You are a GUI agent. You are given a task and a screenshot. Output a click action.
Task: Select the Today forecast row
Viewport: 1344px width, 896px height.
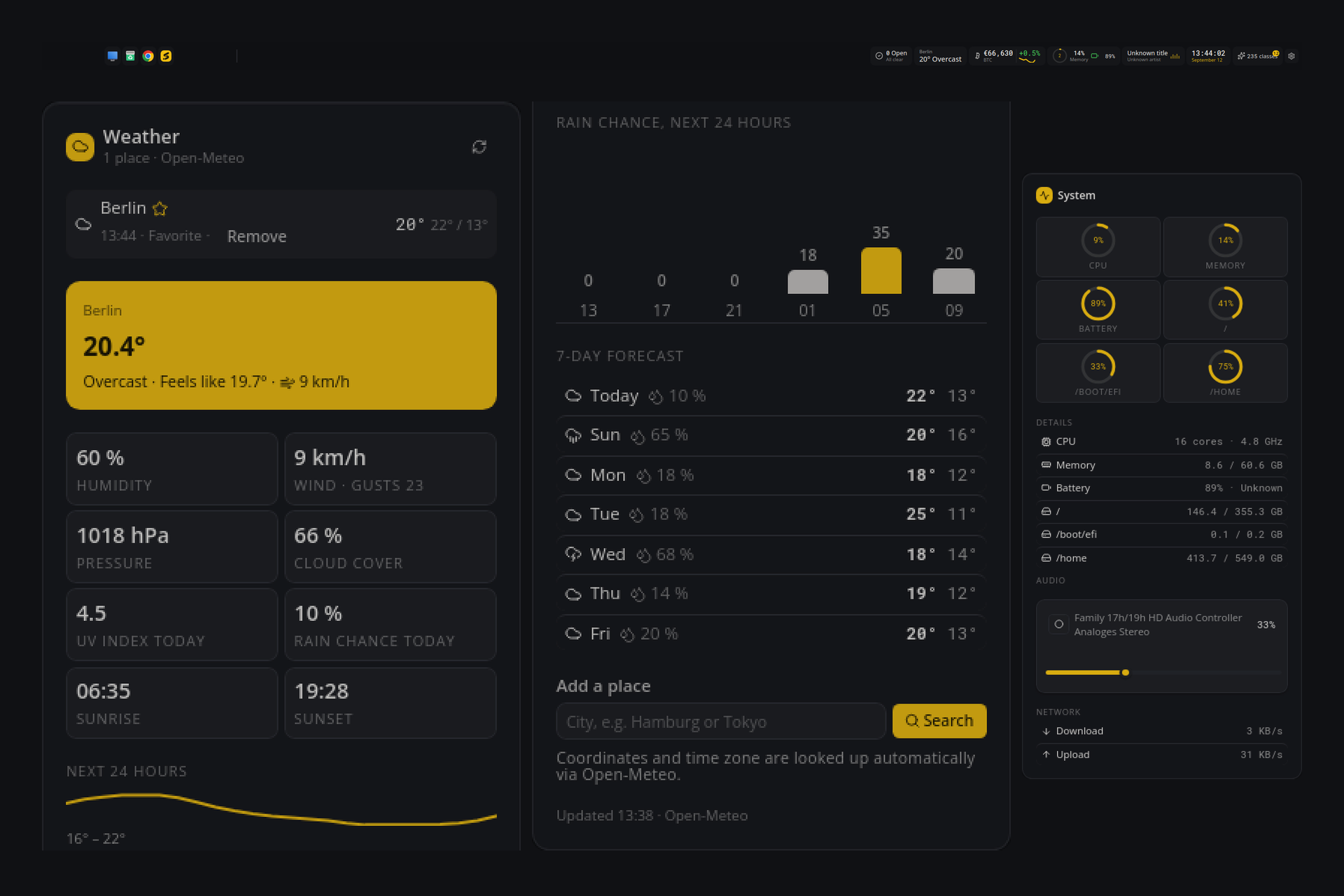coord(771,396)
